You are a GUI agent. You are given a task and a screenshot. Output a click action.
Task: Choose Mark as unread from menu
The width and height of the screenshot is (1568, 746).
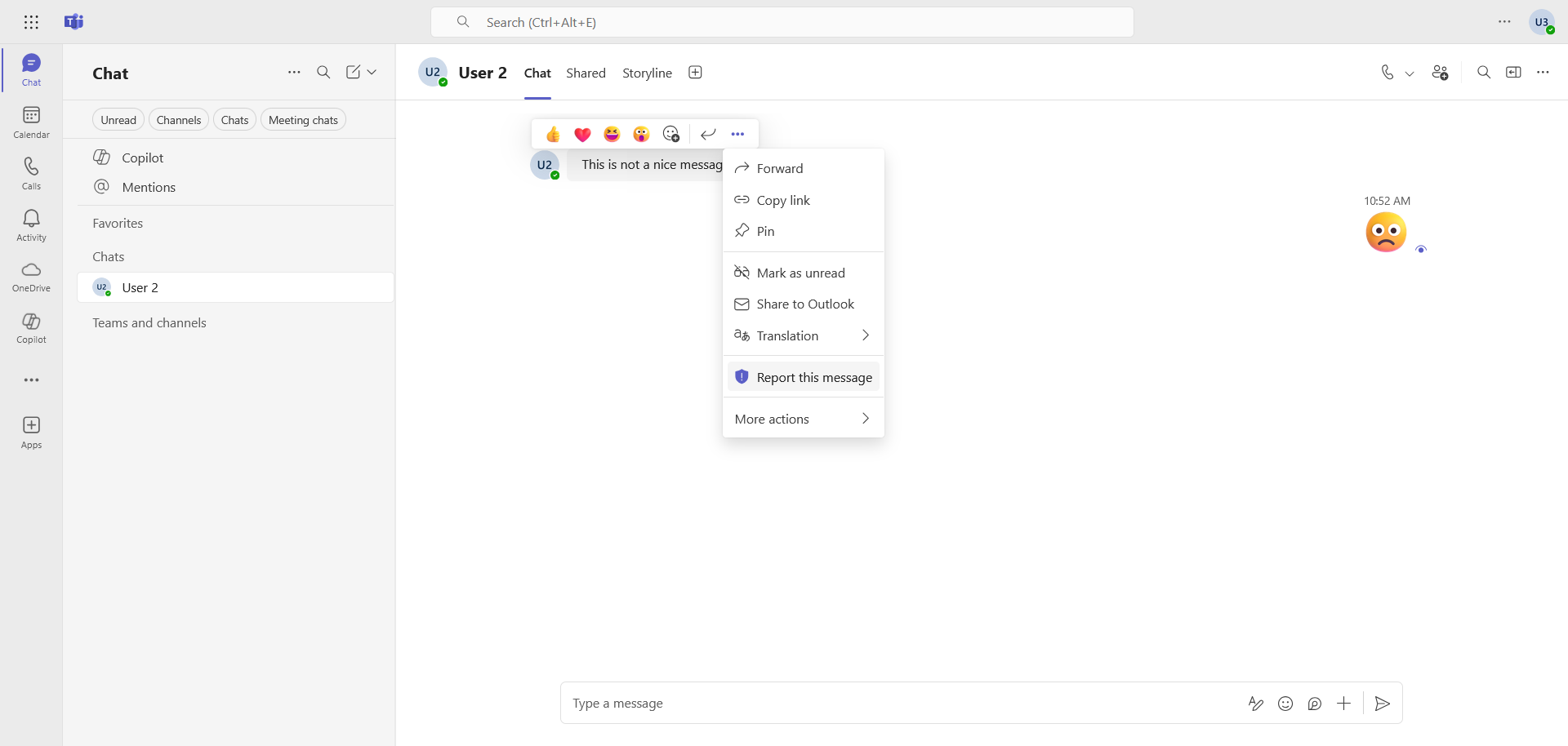pos(800,273)
